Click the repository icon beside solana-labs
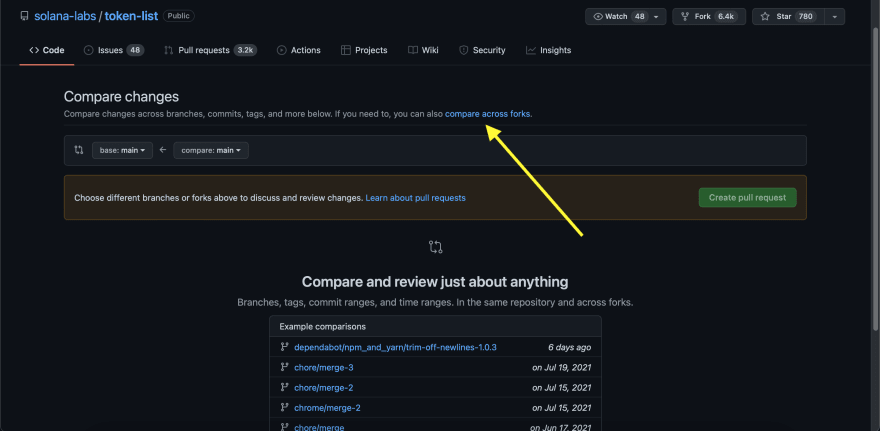The image size is (880, 431). [x=24, y=16]
